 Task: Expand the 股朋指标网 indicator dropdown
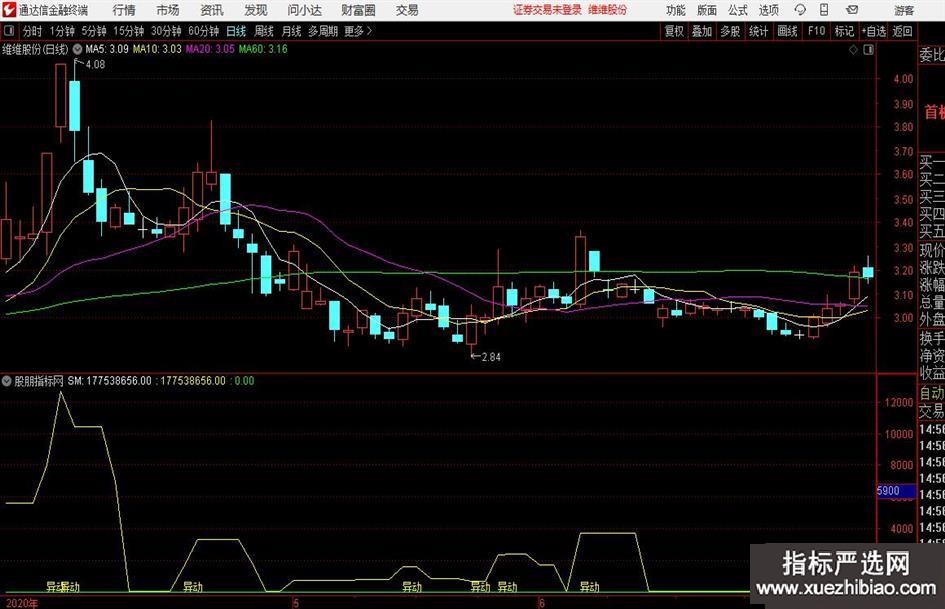(7, 381)
